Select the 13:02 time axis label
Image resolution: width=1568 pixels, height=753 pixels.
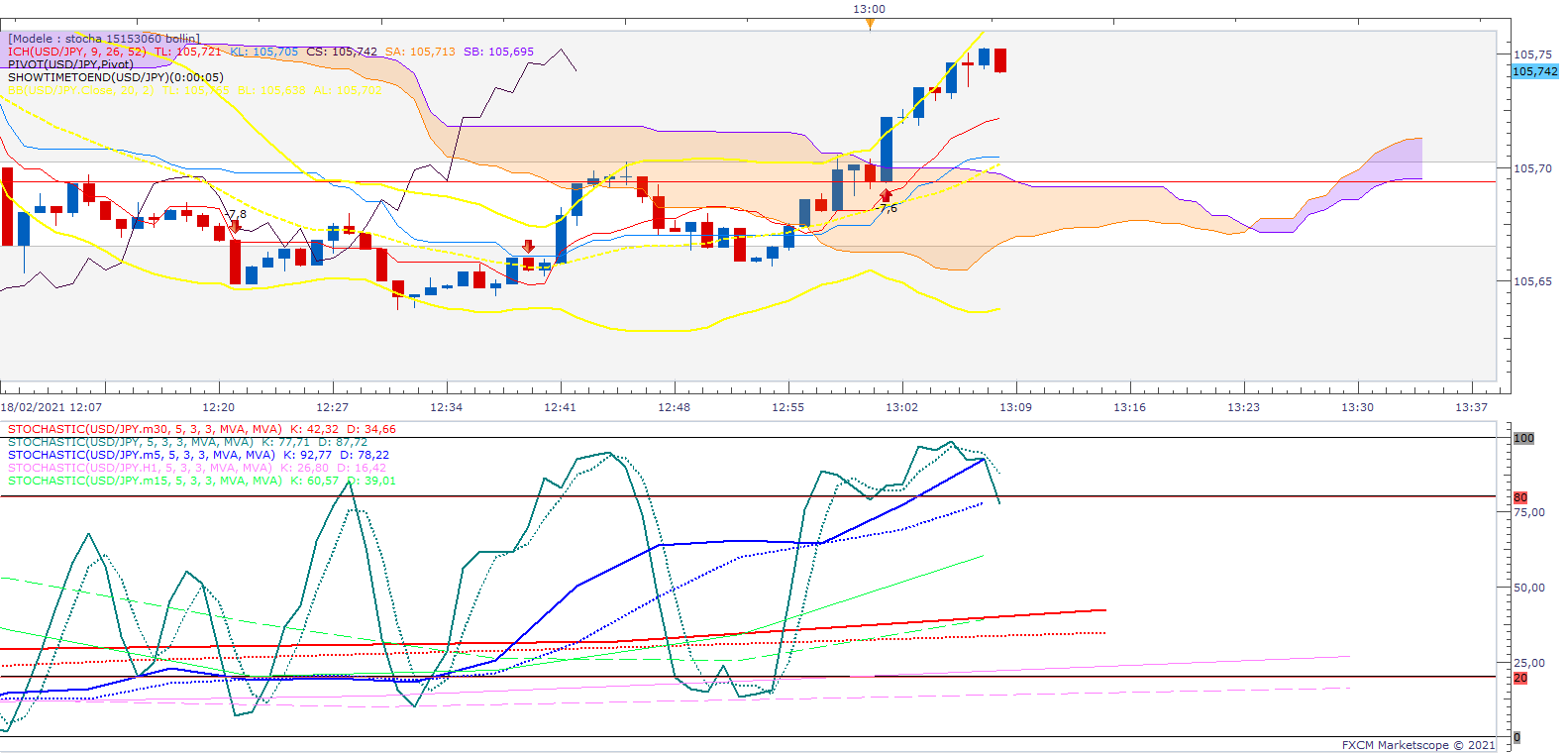coord(902,407)
